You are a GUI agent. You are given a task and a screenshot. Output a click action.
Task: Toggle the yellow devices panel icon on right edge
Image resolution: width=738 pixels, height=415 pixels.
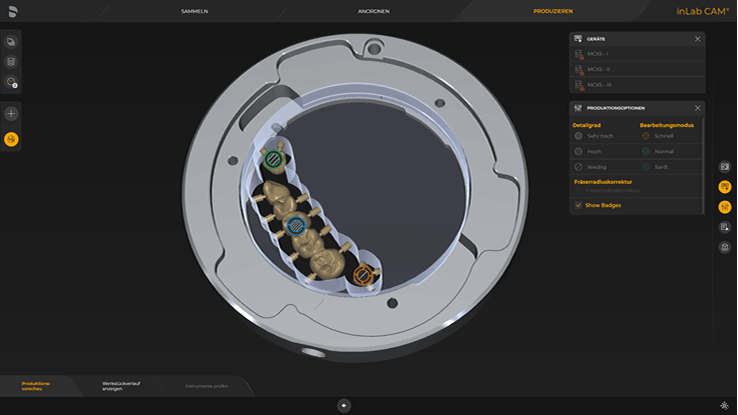[725, 187]
